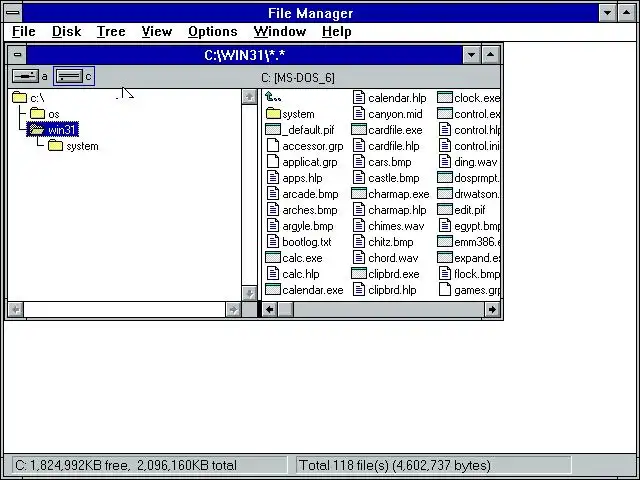
Task: Click the Total 118 file(s) status text
Action: click(x=395, y=465)
